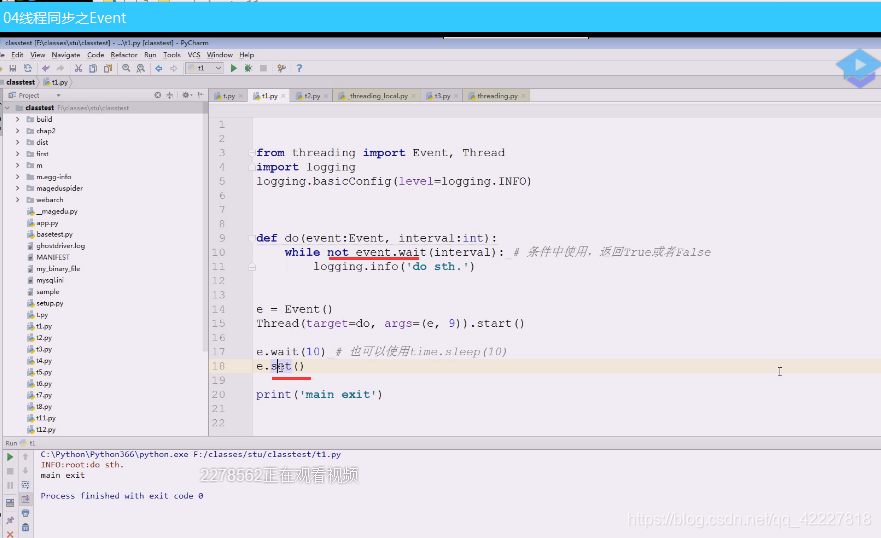Click the Stop square in main toolbar
Image resolution: width=881 pixels, height=538 pixels.
pyautogui.click(x=263, y=68)
